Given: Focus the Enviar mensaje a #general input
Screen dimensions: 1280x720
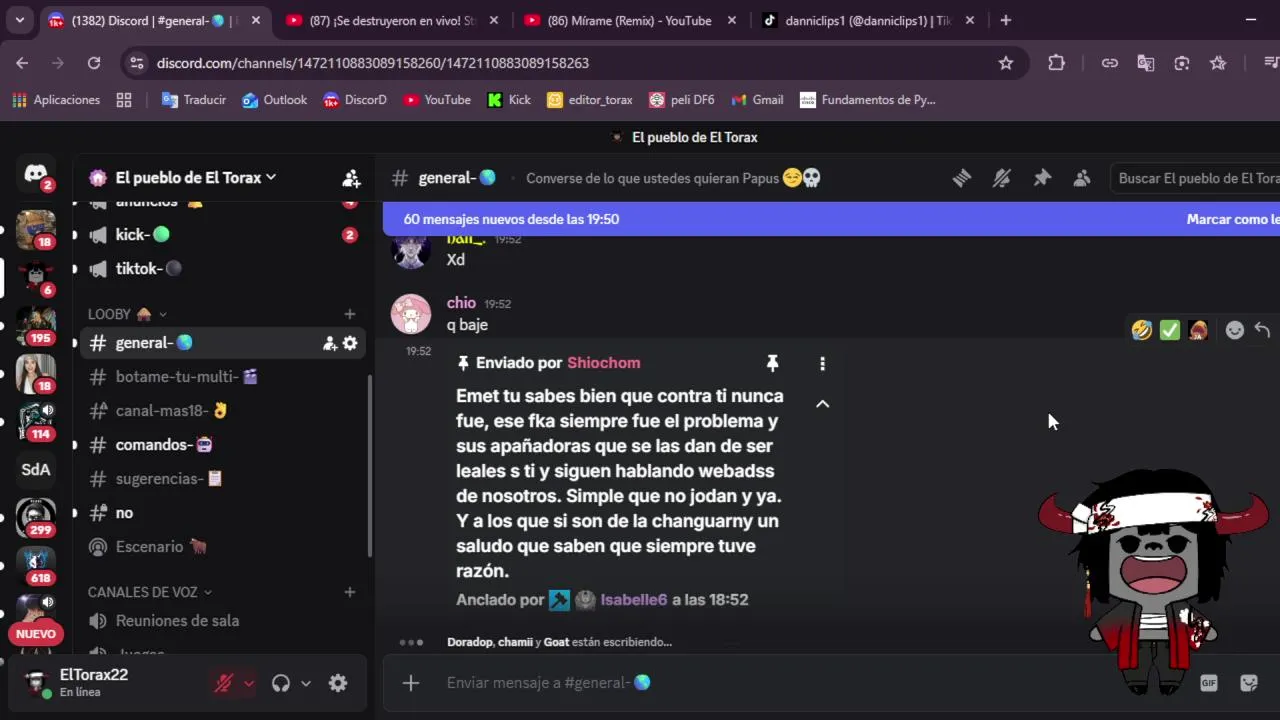Looking at the screenshot, I should coord(800,682).
